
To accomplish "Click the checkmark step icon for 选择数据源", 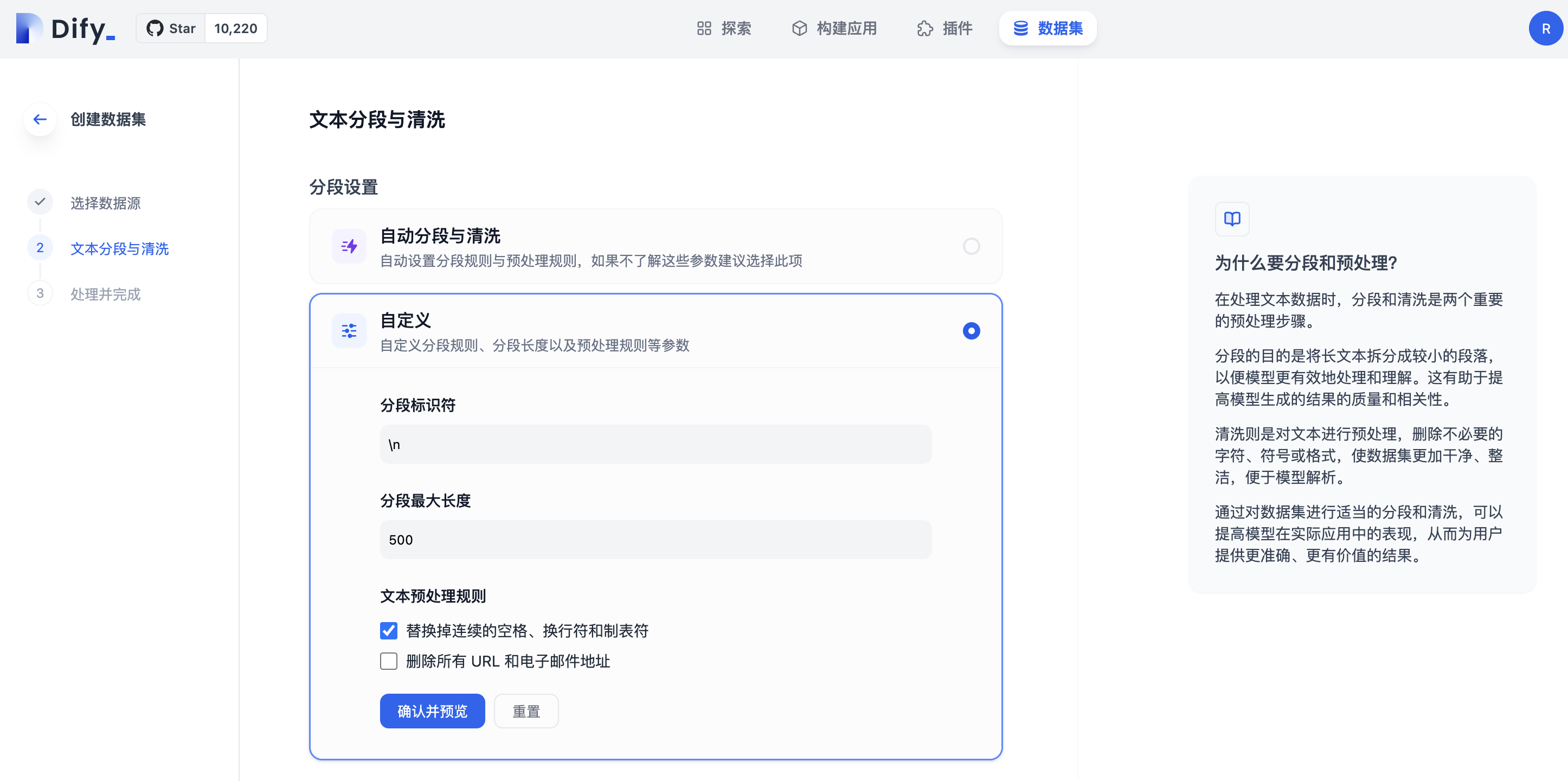I will [40, 202].
